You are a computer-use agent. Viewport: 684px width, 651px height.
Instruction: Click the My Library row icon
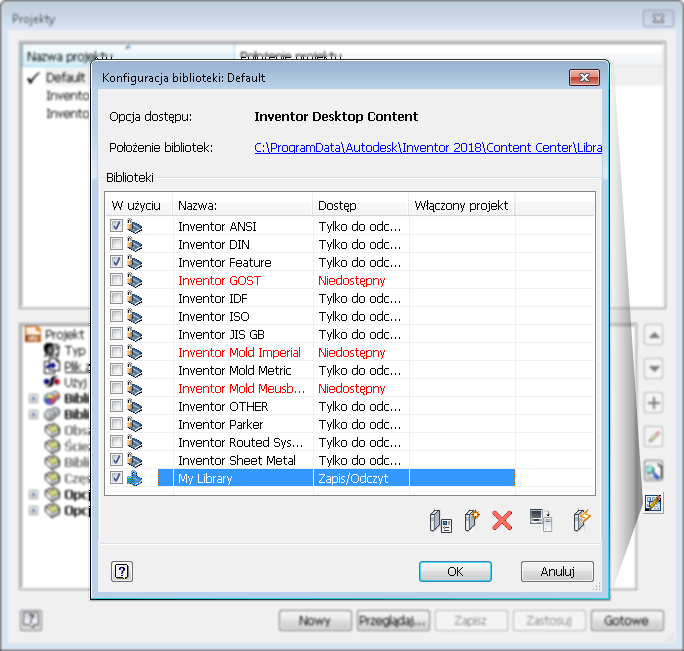[x=135, y=478]
